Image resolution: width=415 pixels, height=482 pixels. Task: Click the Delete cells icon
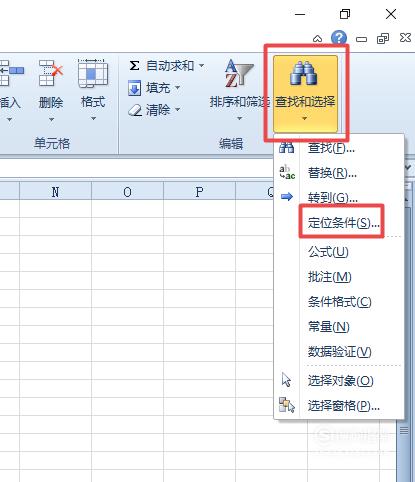[51, 73]
